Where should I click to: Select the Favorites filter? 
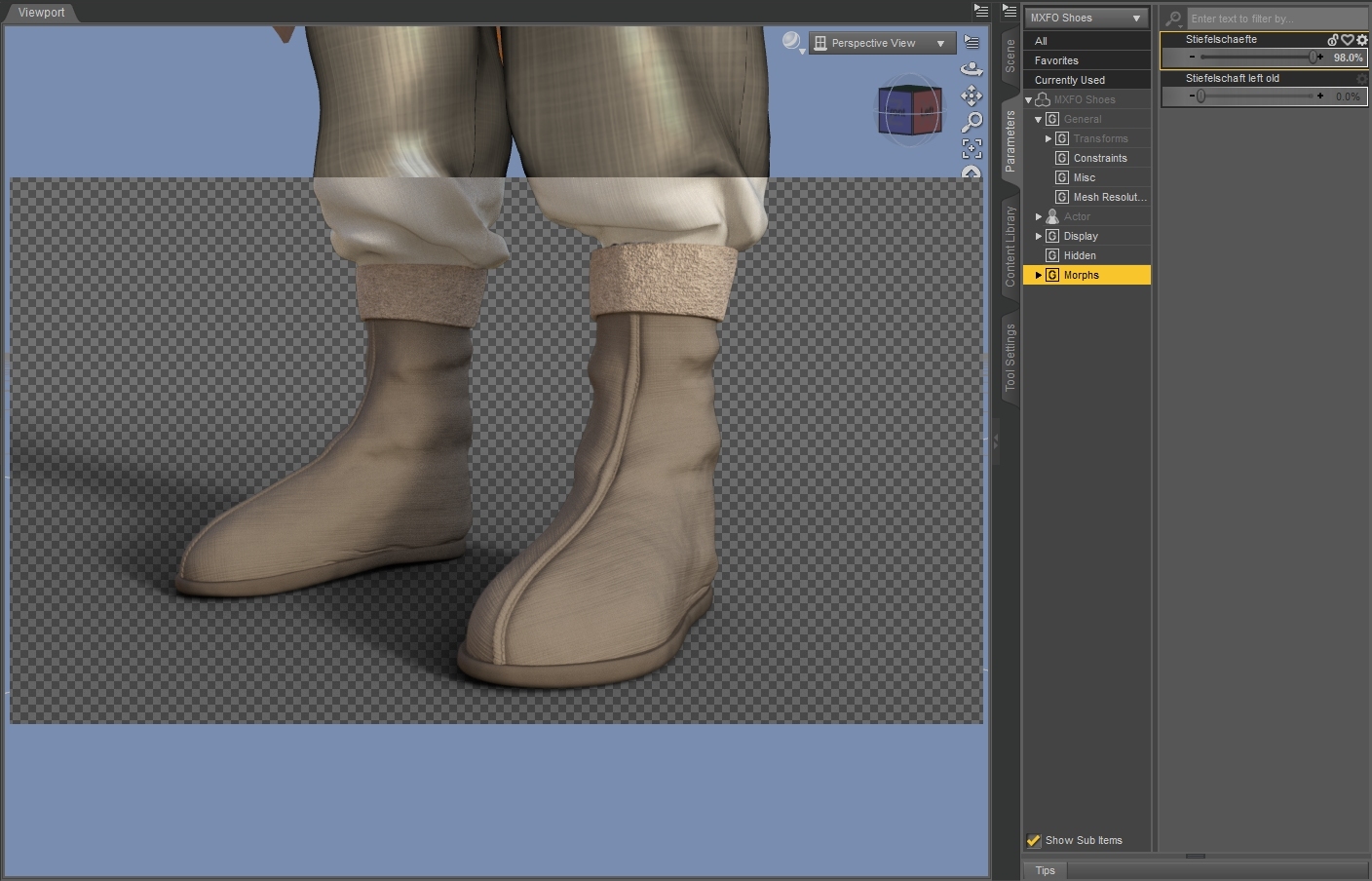coord(1056,60)
